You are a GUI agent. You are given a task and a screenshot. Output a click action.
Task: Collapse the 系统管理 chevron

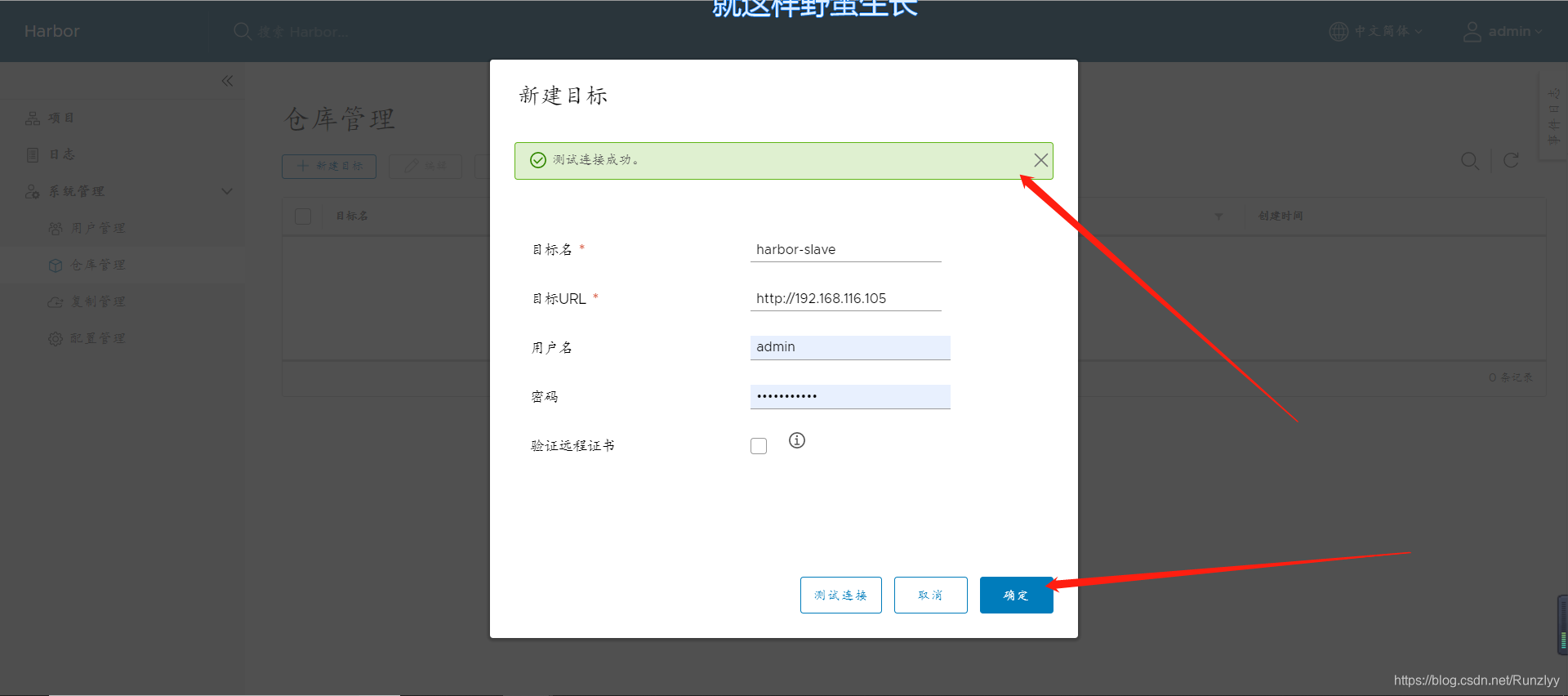point(227,191)
